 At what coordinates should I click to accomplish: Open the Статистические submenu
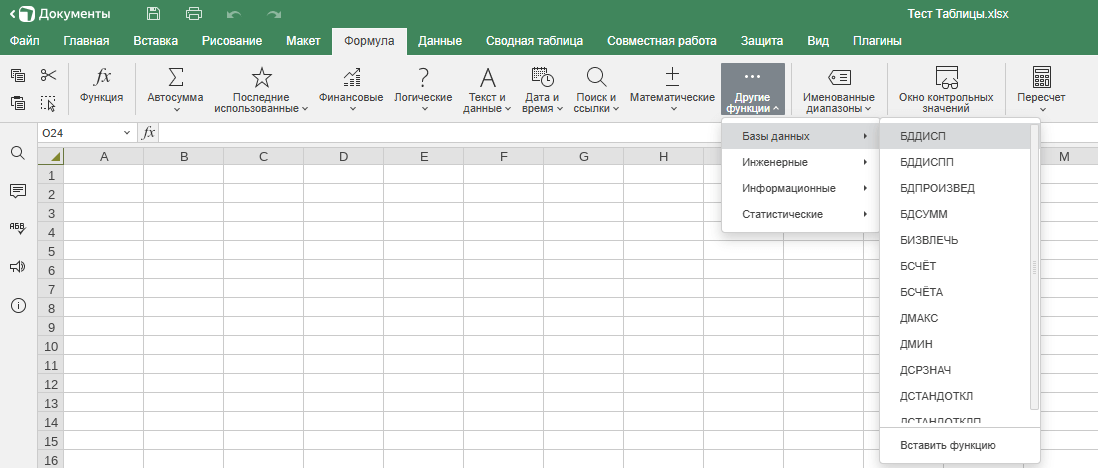[800, 214]
